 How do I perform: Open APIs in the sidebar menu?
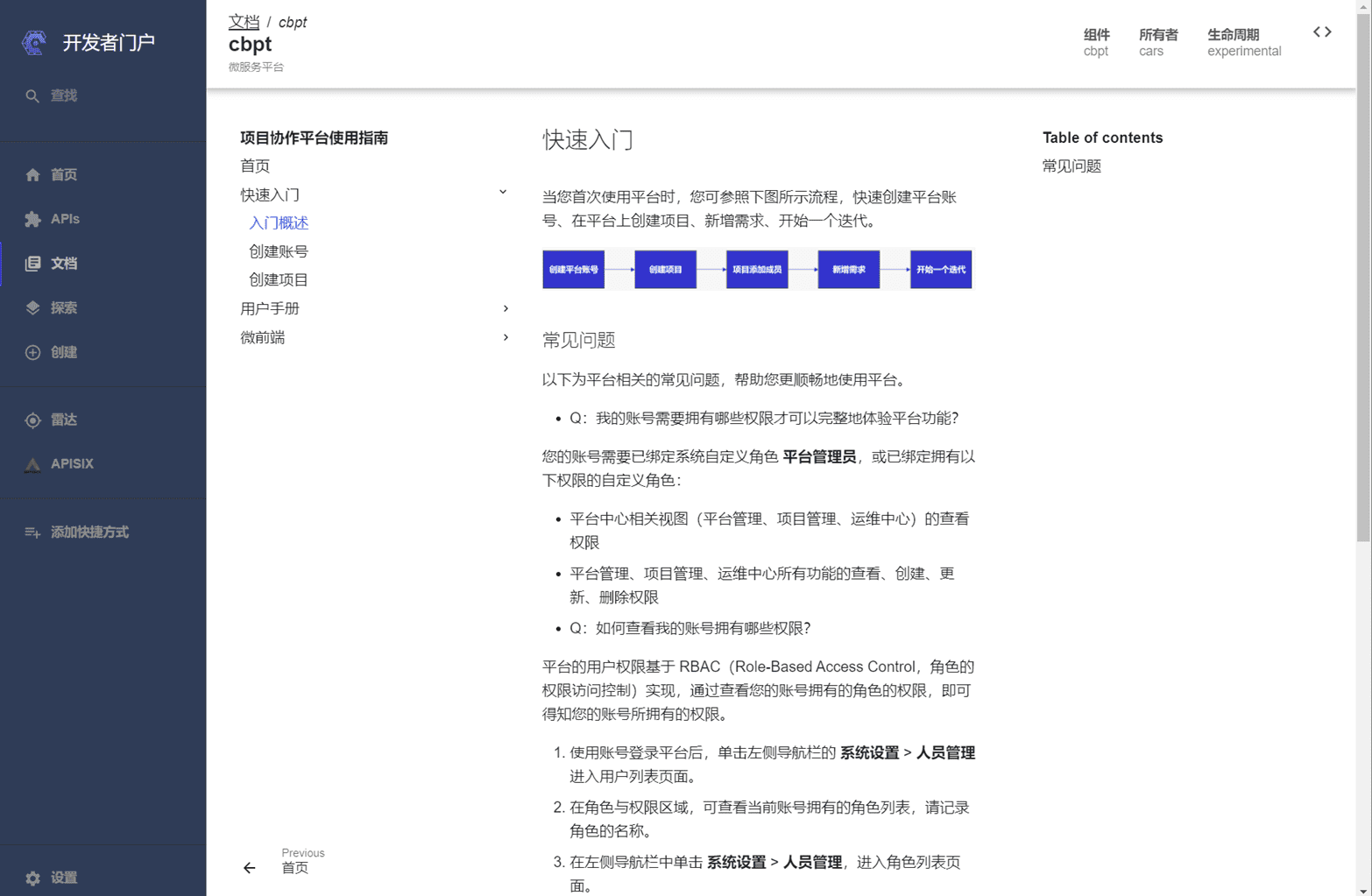[103, 219]
